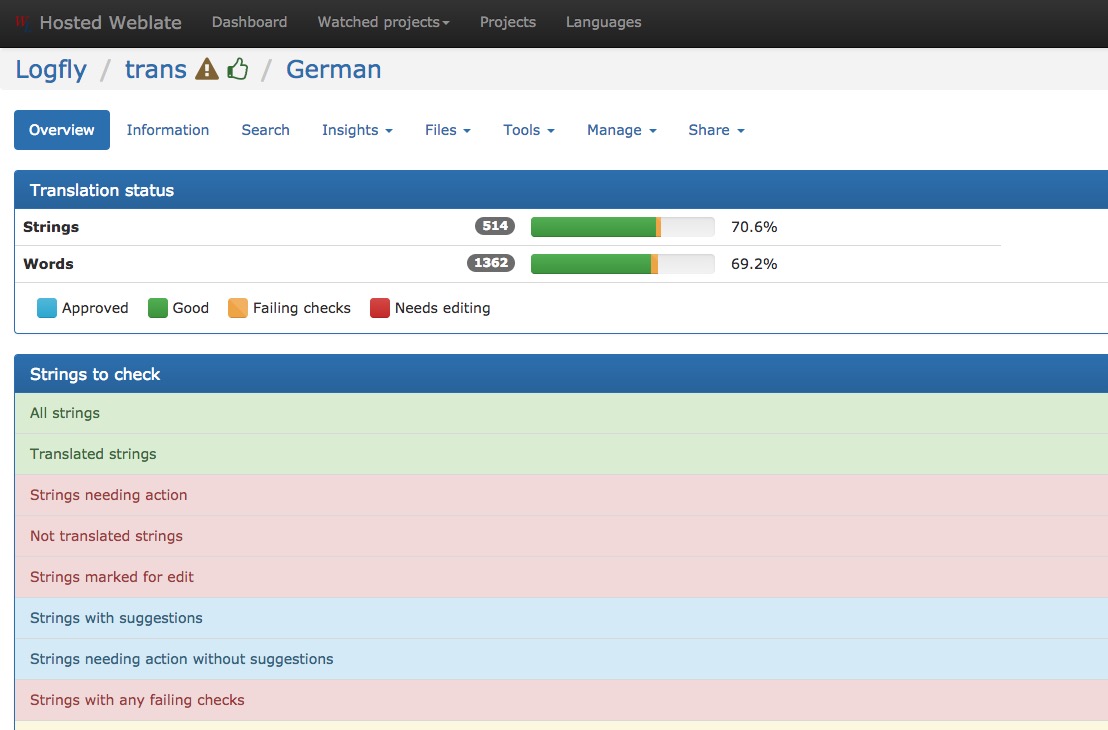Click the Strings progress bar
The image size is (1108, 730).
(623, 227)
